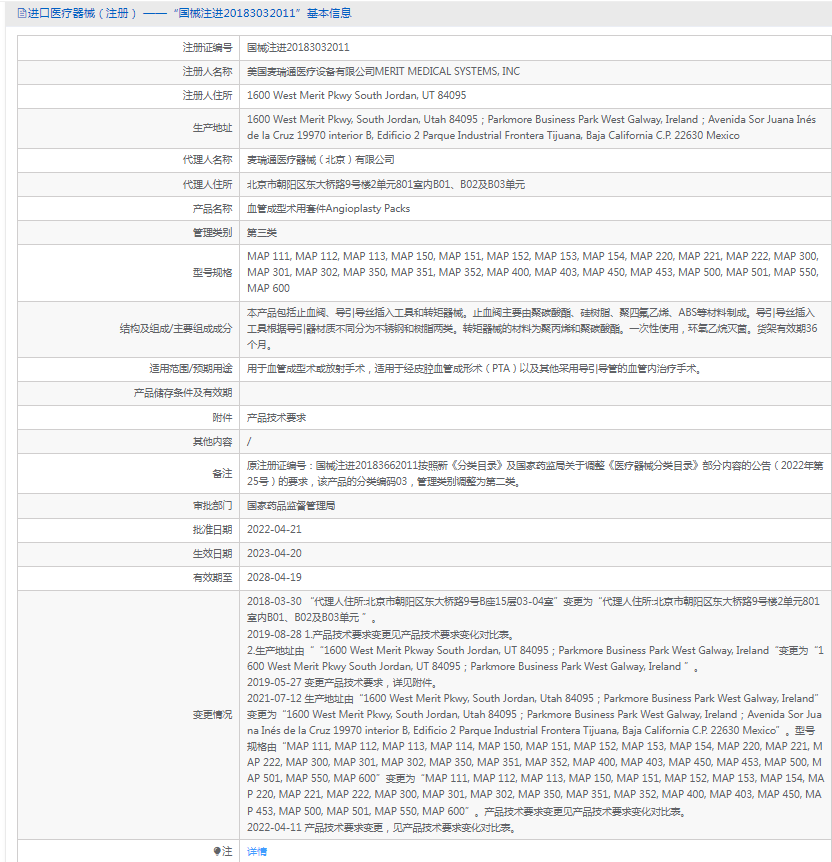Click the page title 进口医疗器械（注册）基本信息
Viewport: 832px width, 862px height.
(189, 13)
